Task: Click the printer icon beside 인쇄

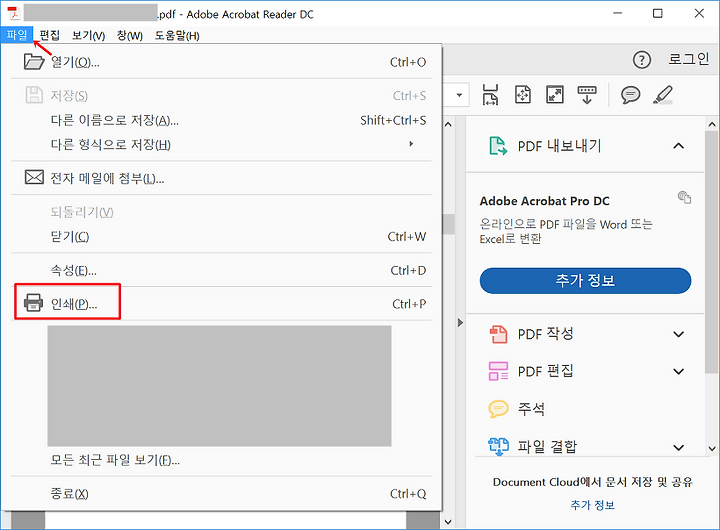Action: (33, 303)
